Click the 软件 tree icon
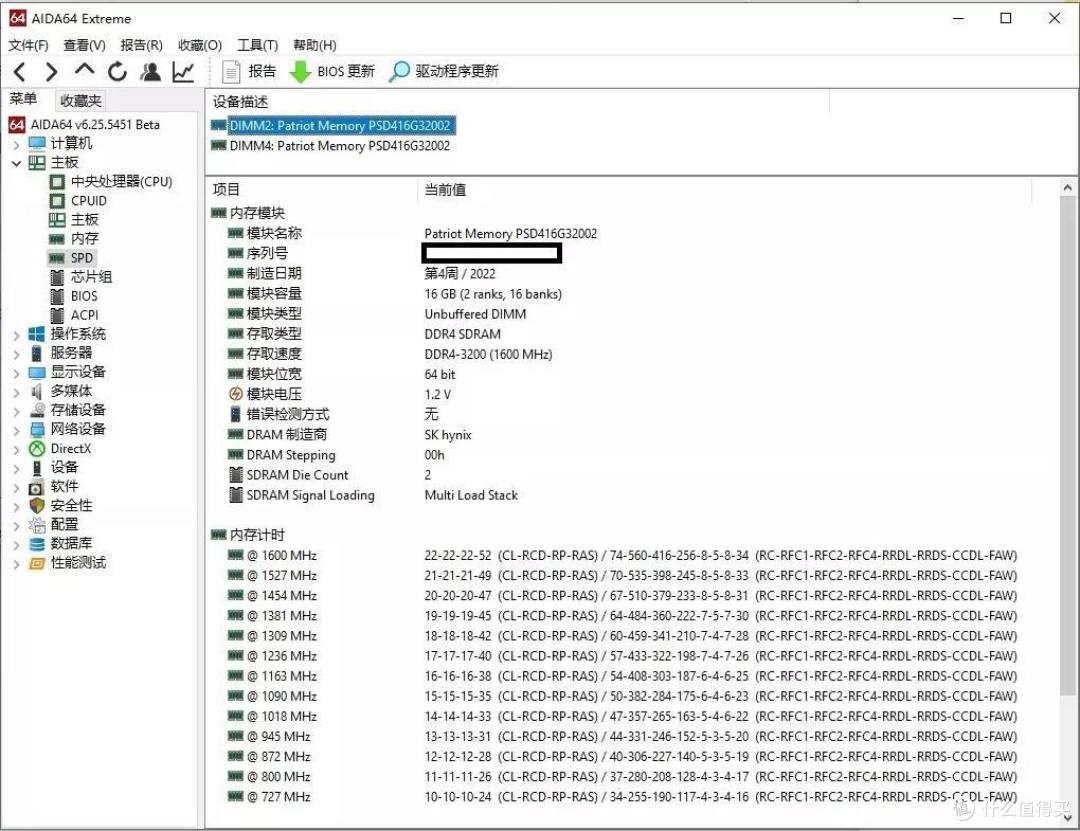 click(x=37, y=487)
